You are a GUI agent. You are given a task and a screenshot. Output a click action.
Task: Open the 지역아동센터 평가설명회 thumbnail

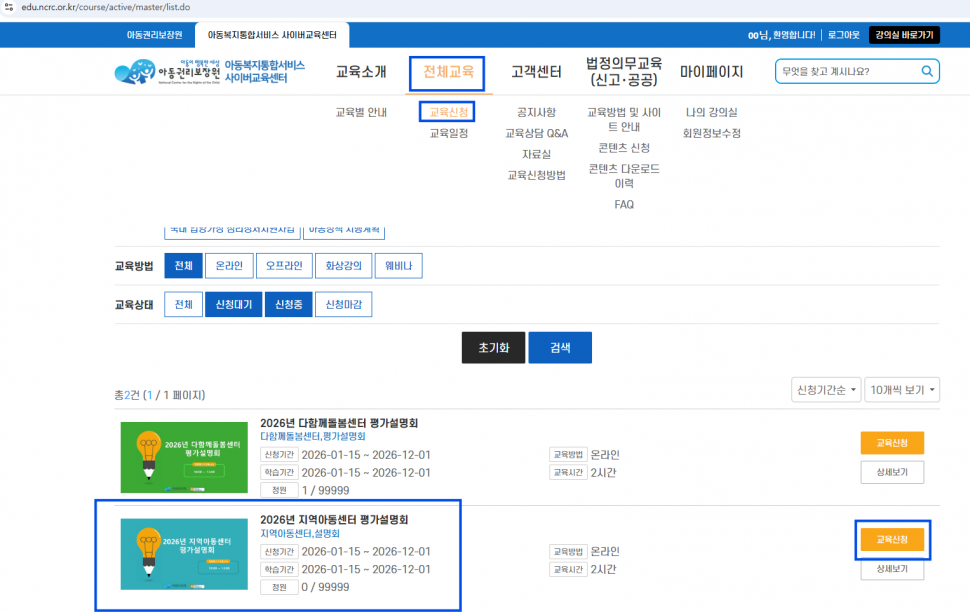[x=184, y=553]
